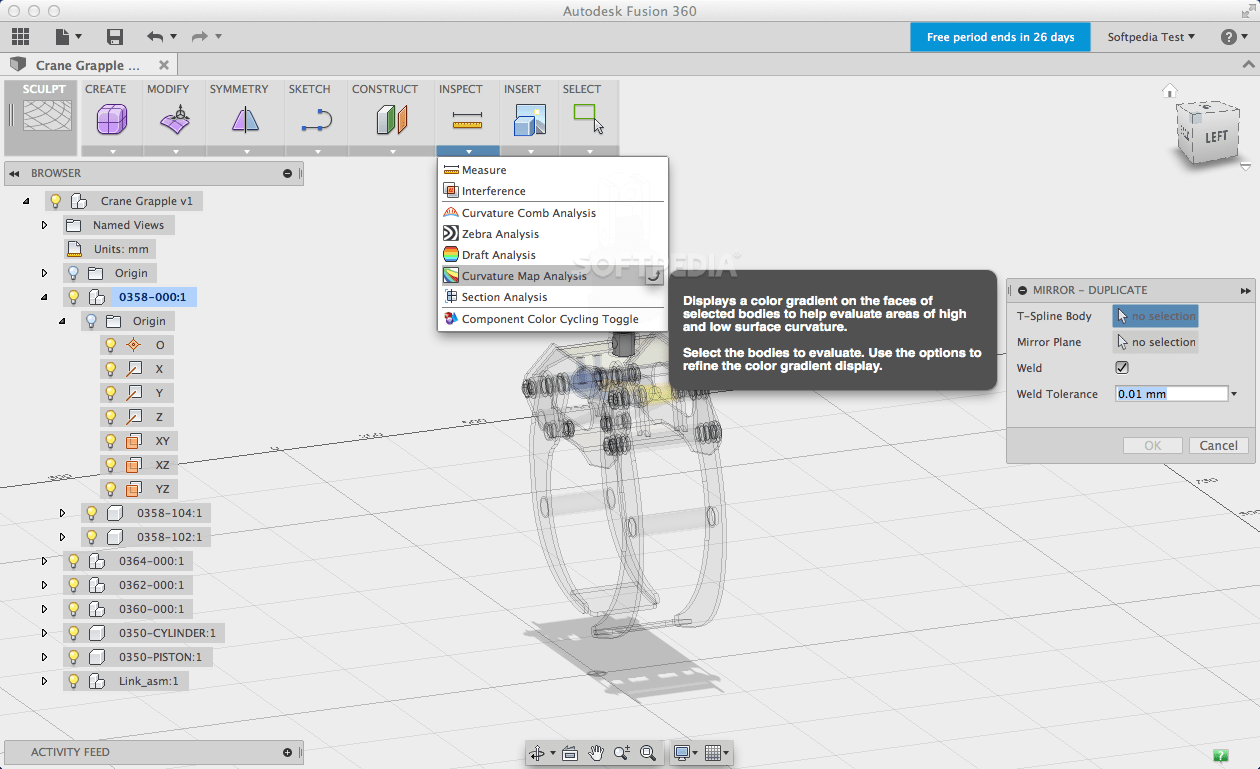This screenshot has width=1260, height=769.
Task: Toggle visibility bulb for YZ plane
Action: tap(111, 489)
